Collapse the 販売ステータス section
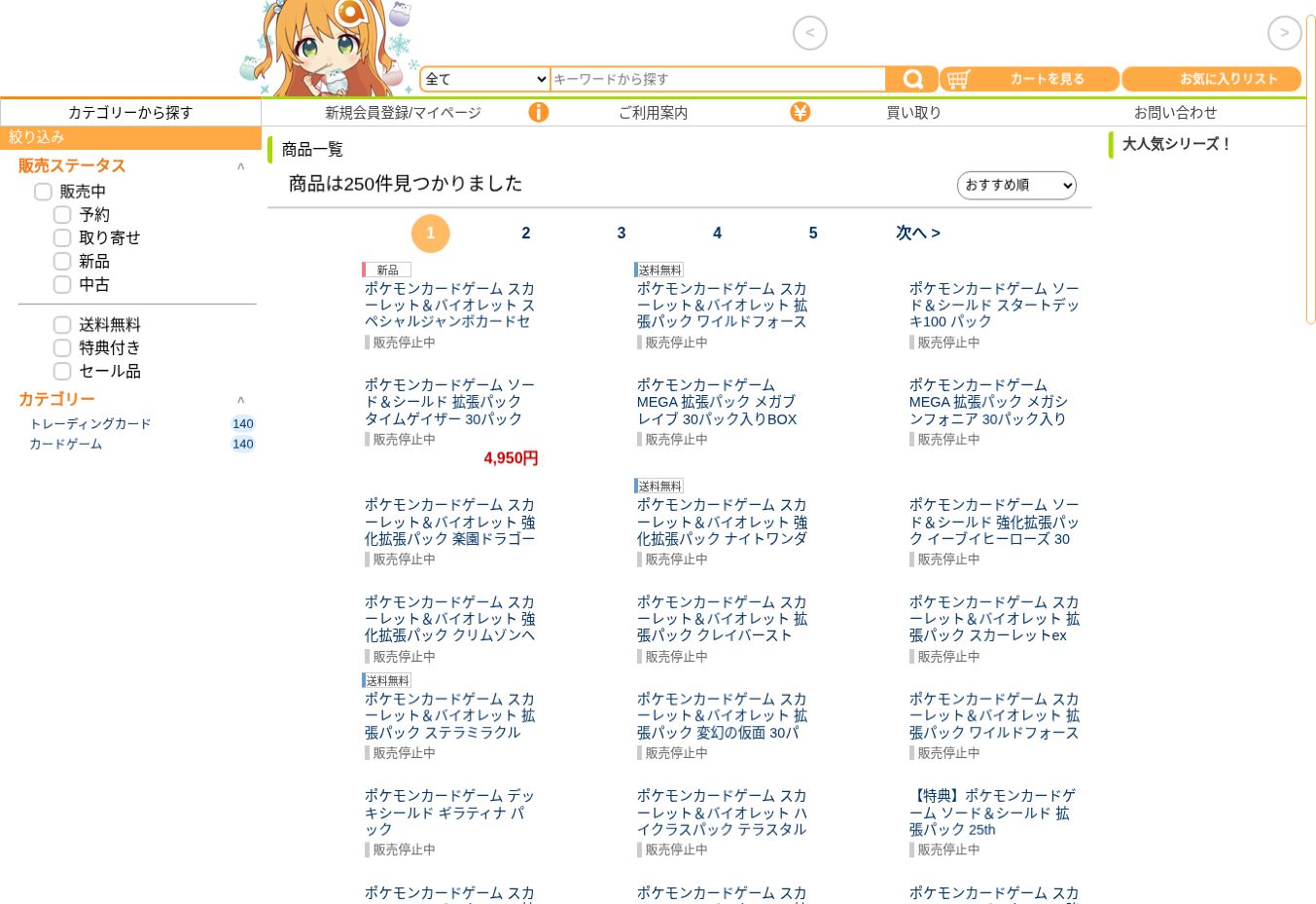The width and height of the screenshot is (1316, 904). click(x=240, y=166)
